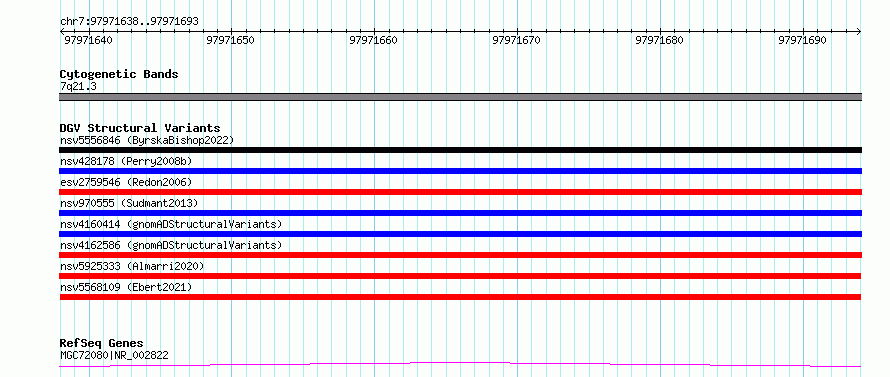Click the red nsv5568109 Ebert2021 bar
Viewport: 890px width, 377px height.
460,297
